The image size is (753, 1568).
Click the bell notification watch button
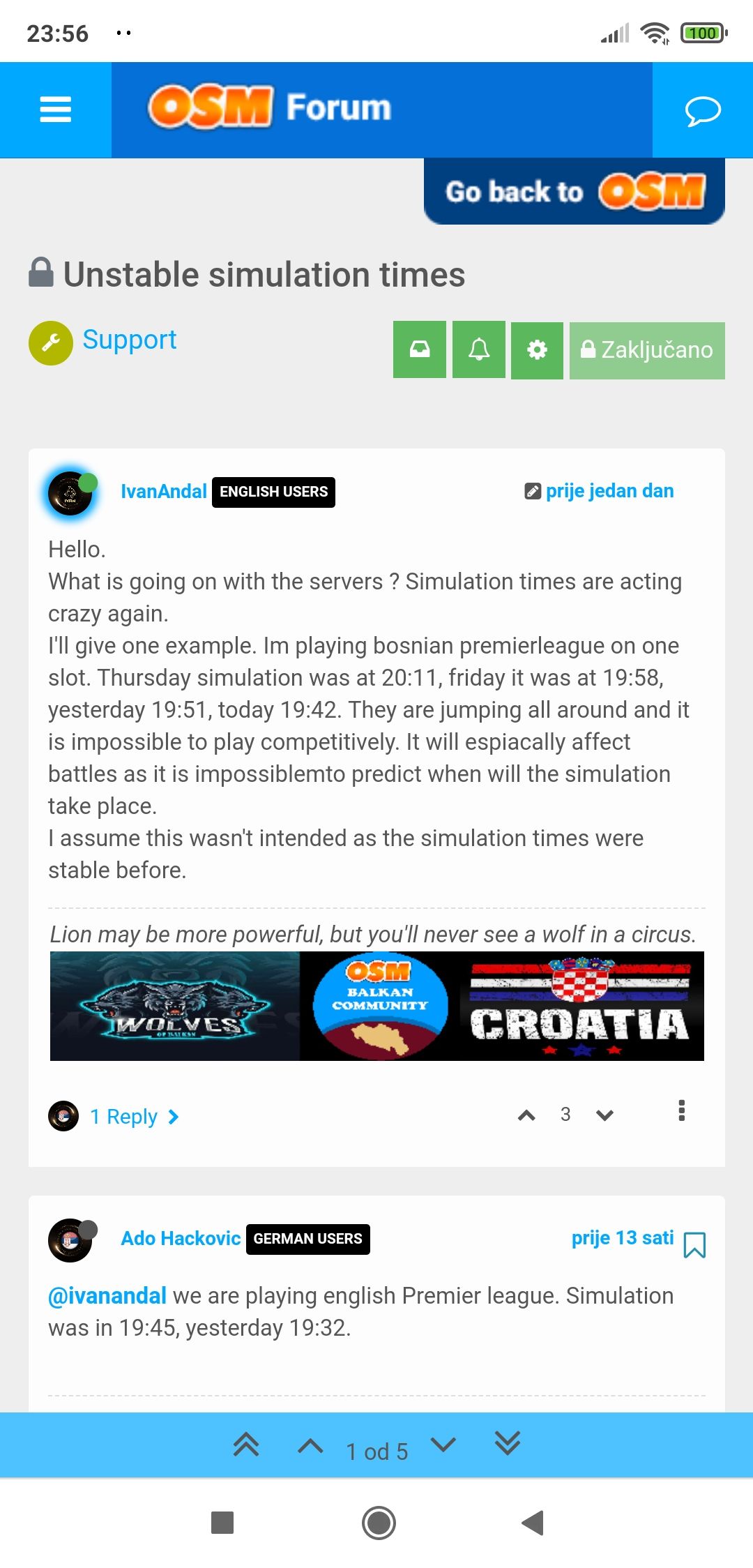(x=478, y=349)
